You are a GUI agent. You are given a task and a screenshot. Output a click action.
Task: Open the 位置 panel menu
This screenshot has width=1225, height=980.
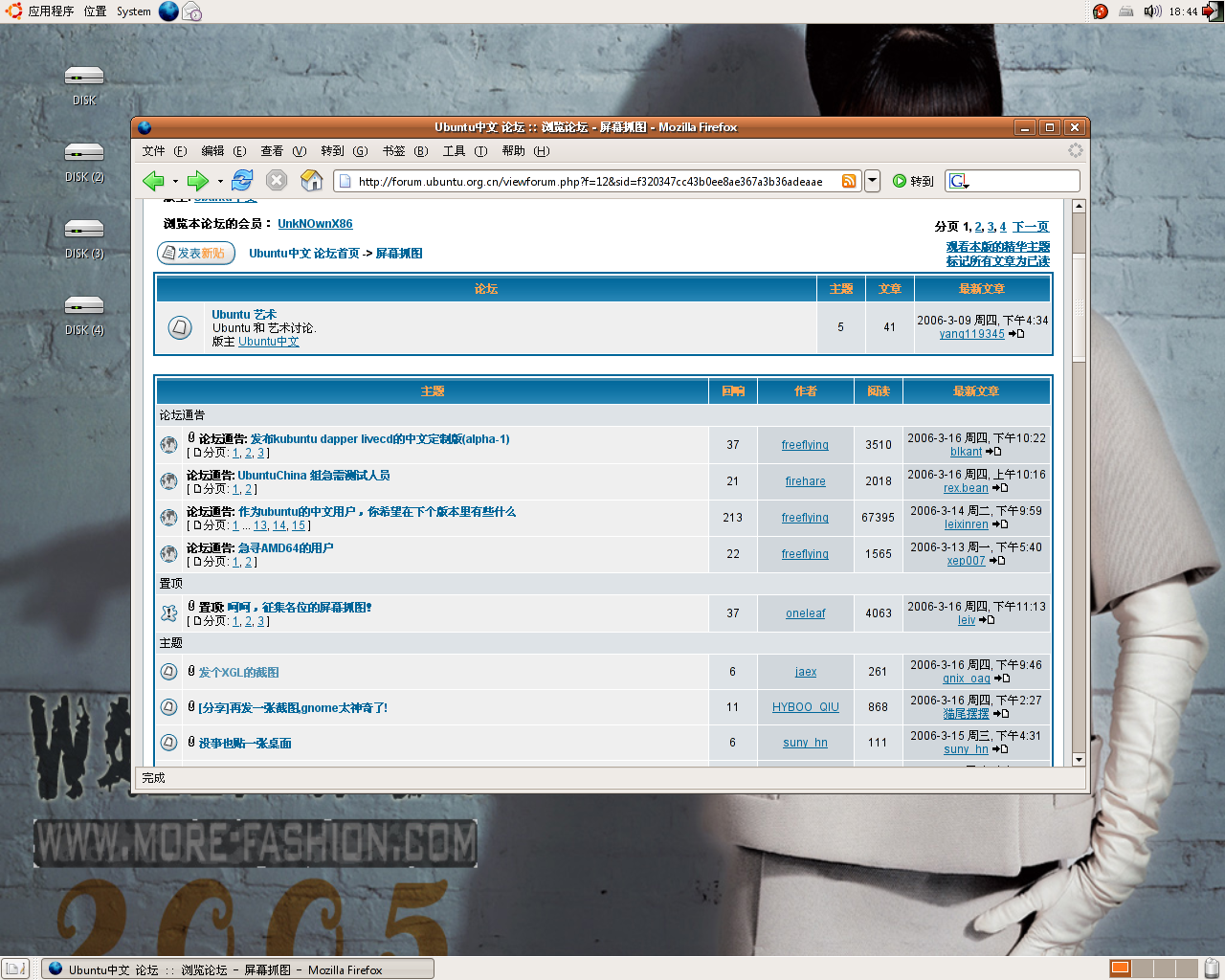pyautogui.click(x=95, y=11)
